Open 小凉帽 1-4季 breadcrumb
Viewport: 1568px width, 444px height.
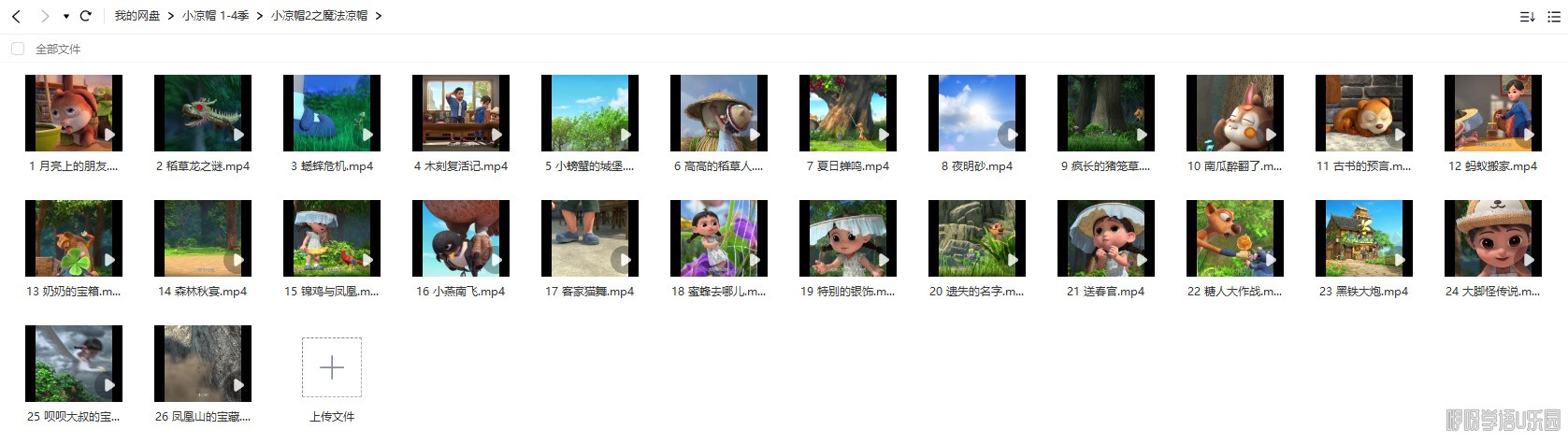pos(216,16)
